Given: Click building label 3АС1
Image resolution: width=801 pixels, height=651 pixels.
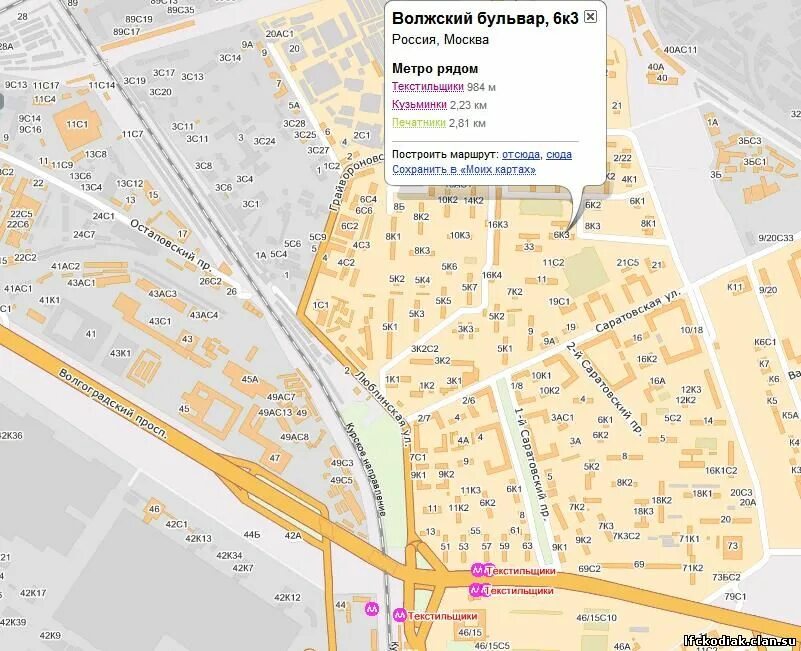Looking at the screenshot, I should (562, 417).
